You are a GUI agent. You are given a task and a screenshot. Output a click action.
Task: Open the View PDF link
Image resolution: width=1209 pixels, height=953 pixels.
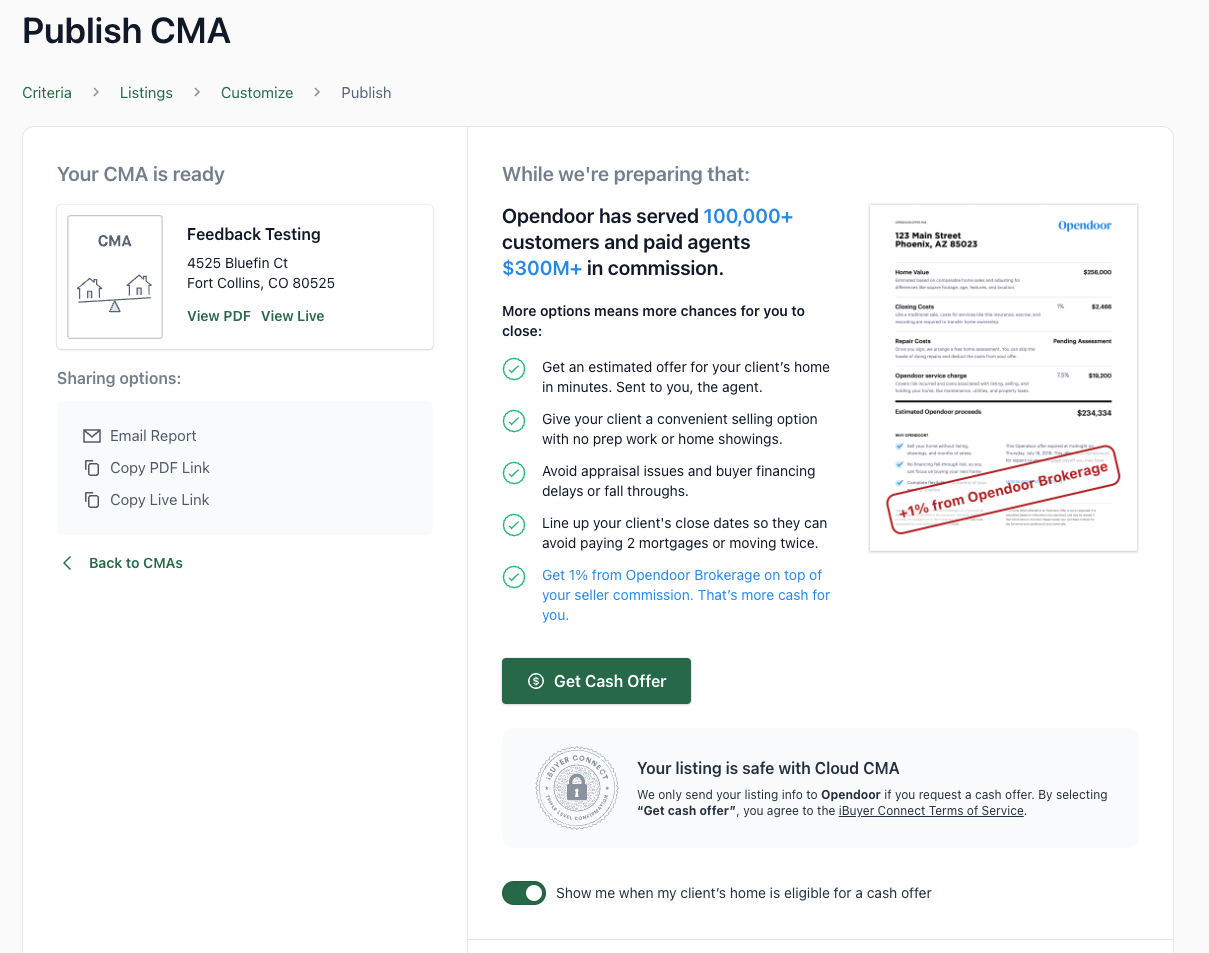point(219,315)
